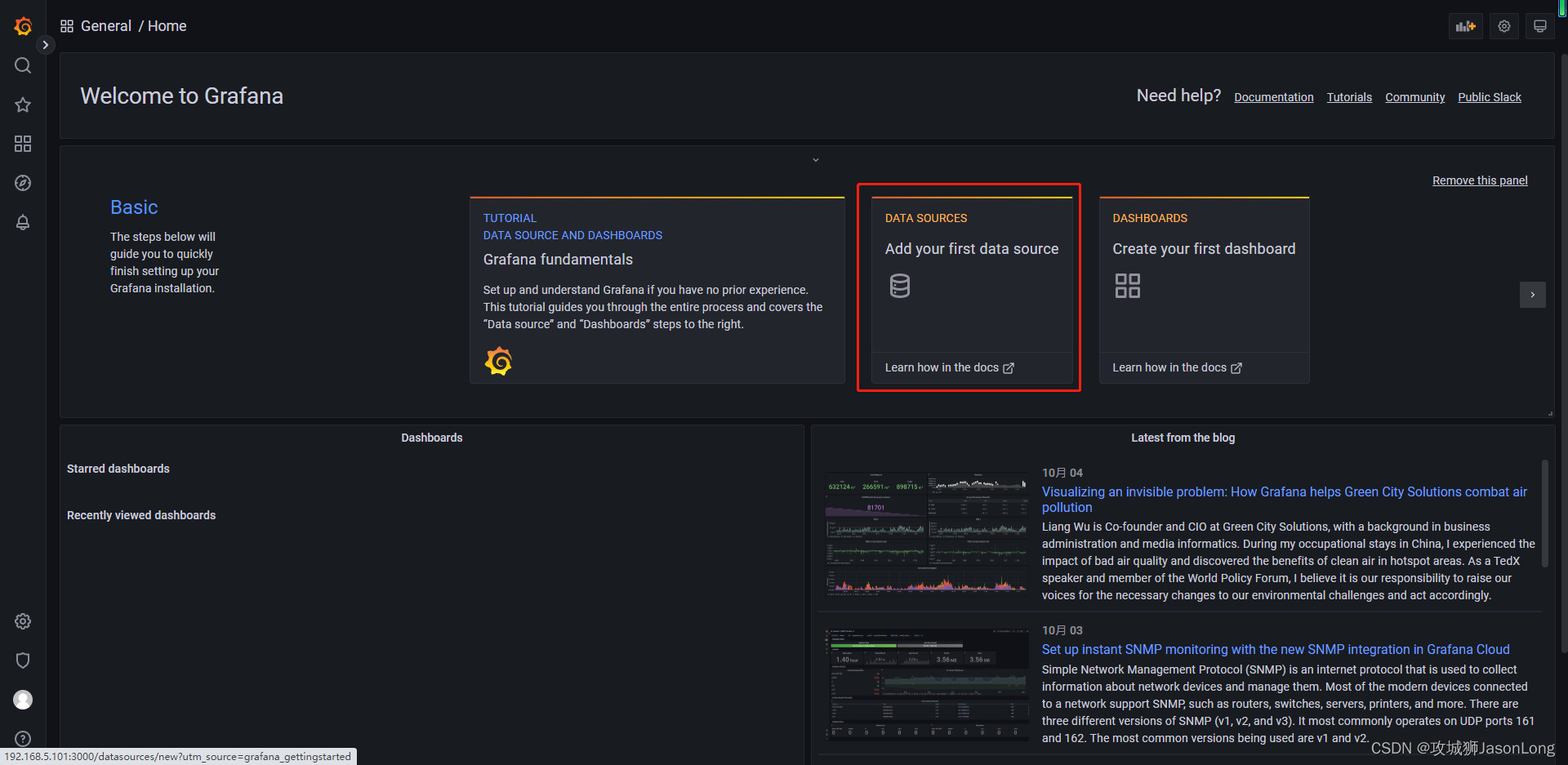Open the Starred star icon in sidebar

click(23, 105)
